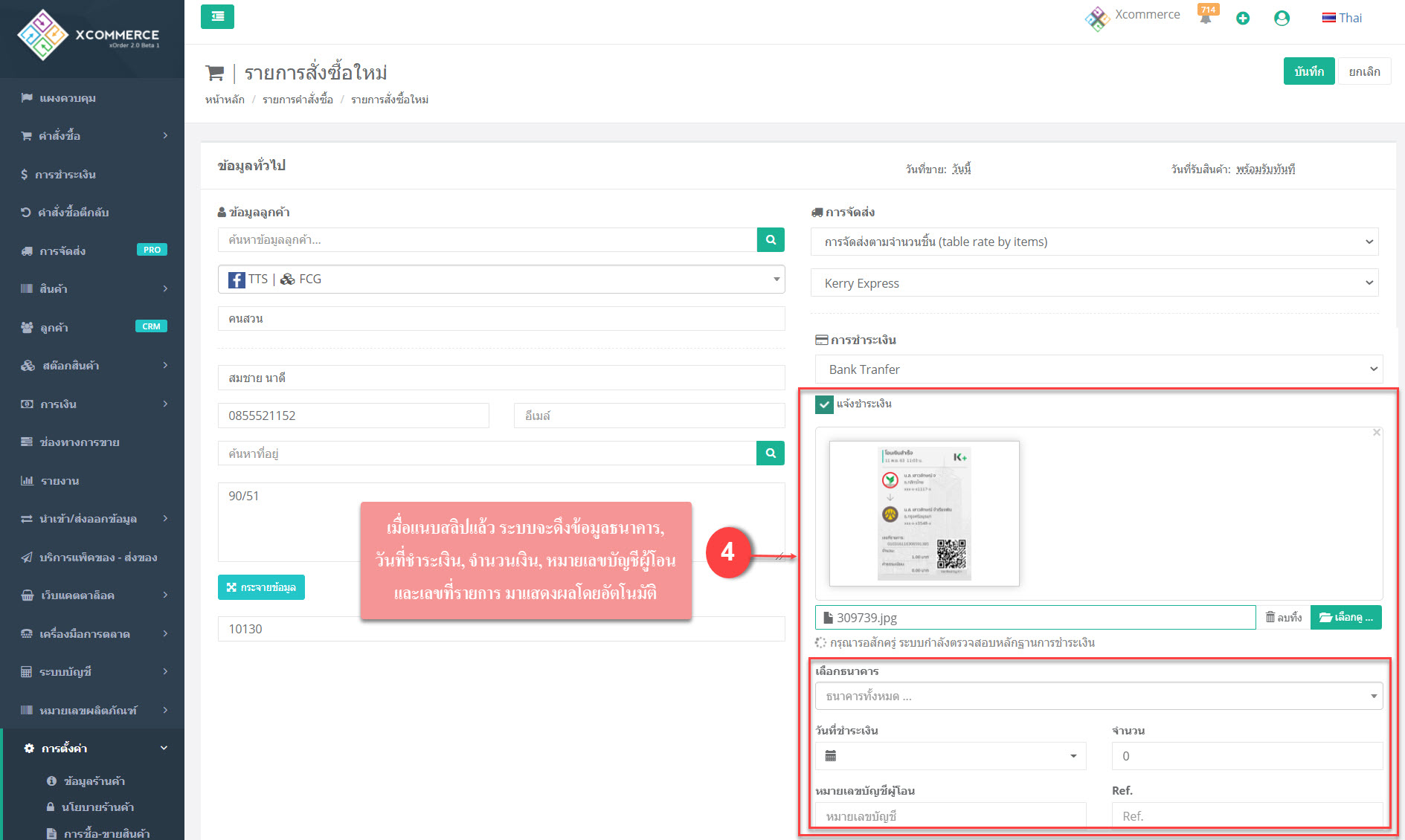The height and width of the screenshot is (840, 1405).
Task: Change pickup date พร้อมรับทันที link
Action: click(x=1265, y=169)
